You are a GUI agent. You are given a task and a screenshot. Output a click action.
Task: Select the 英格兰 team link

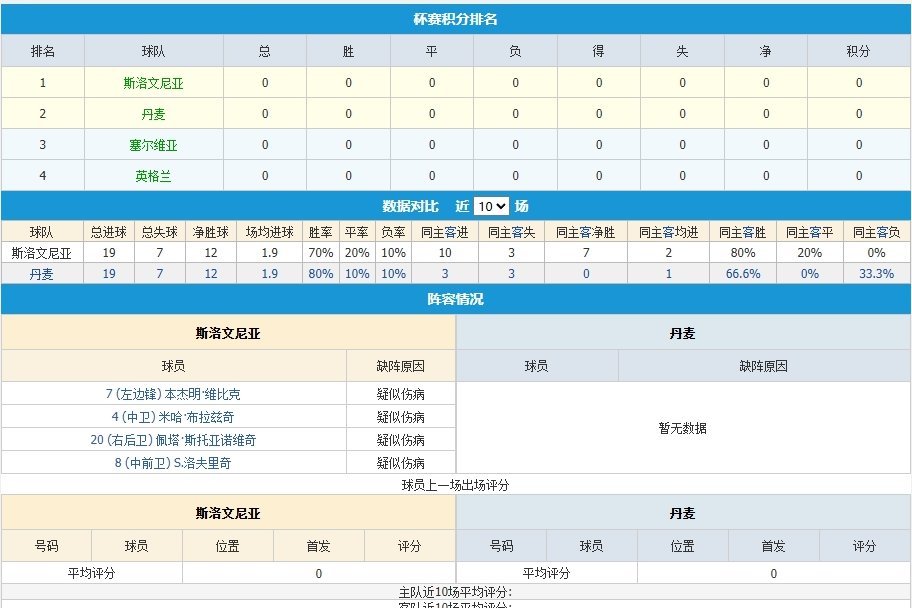coord(153,176)
